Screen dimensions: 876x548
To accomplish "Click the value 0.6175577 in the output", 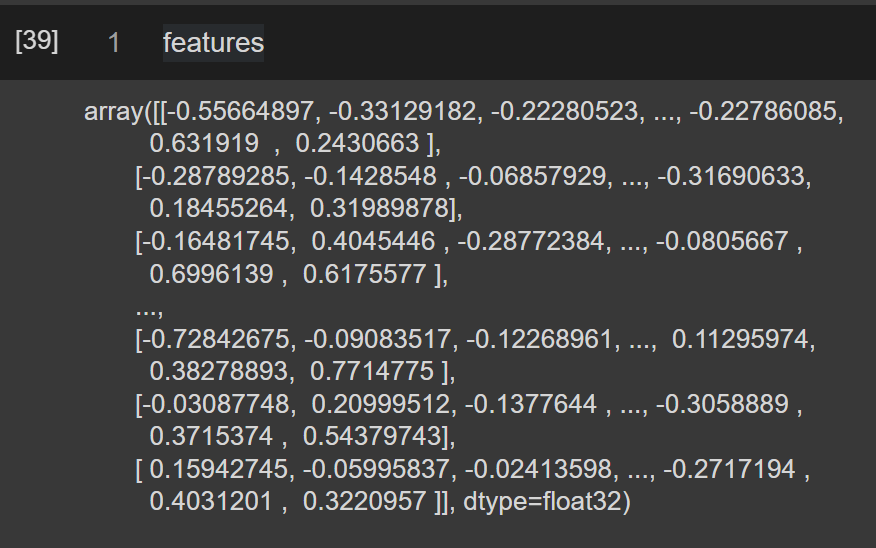I will [x=364, y=274].
